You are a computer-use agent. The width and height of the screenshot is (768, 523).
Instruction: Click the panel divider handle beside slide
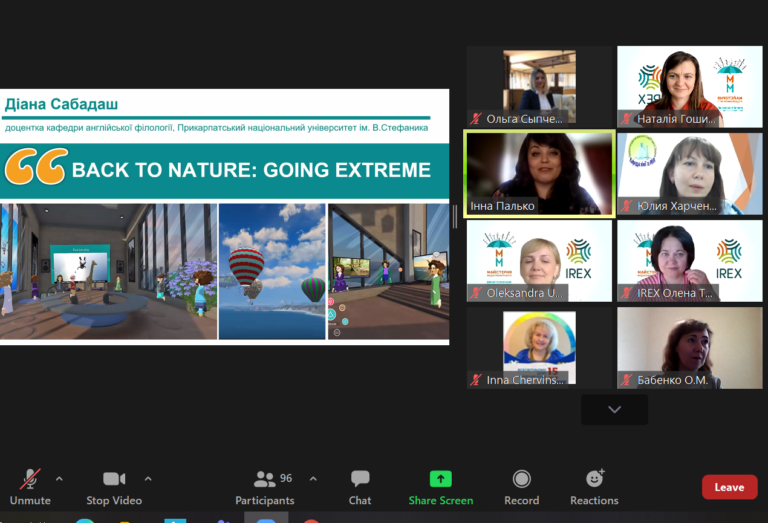[455, 216]
